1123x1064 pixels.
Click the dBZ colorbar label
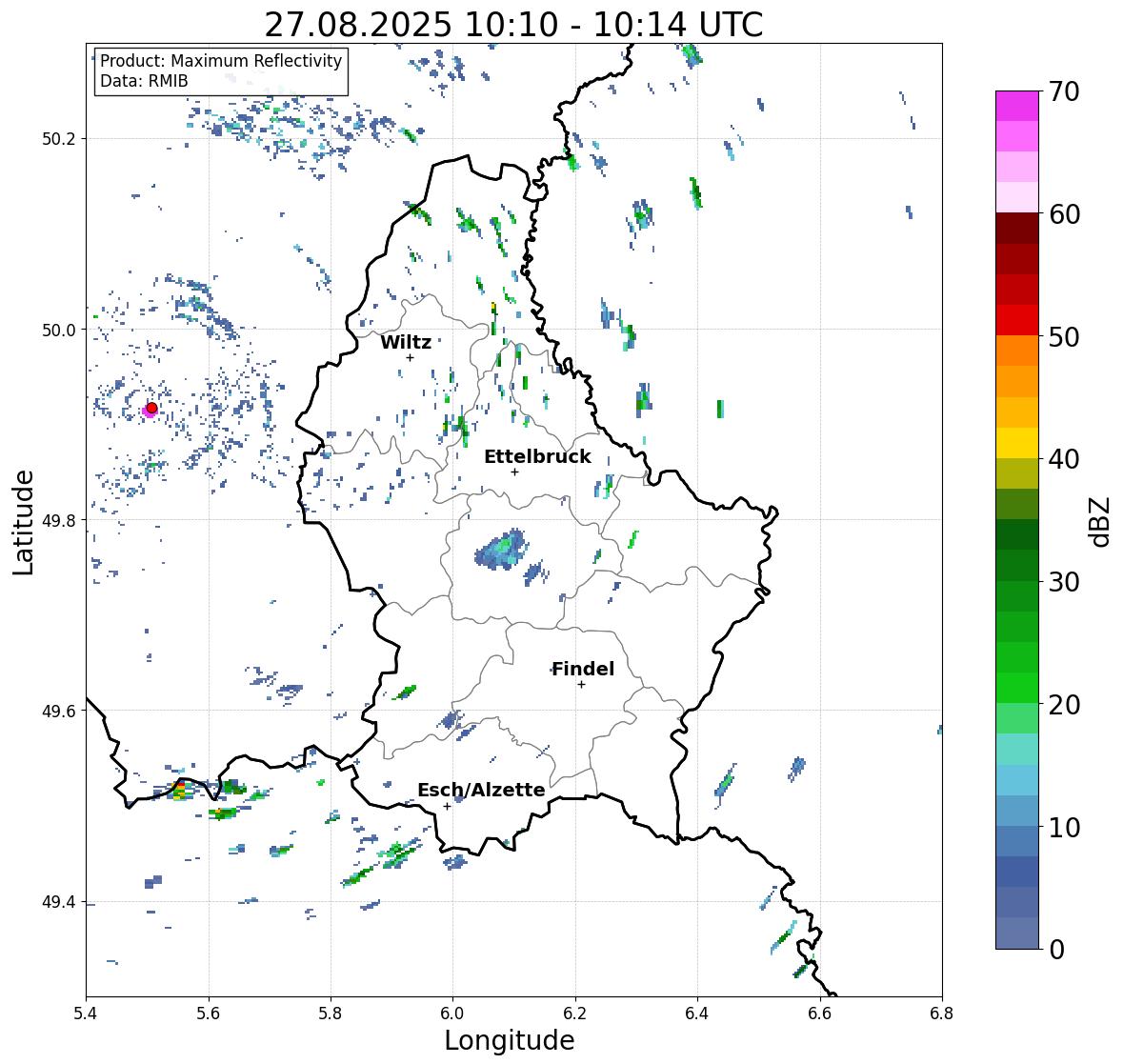[1101, 522]
